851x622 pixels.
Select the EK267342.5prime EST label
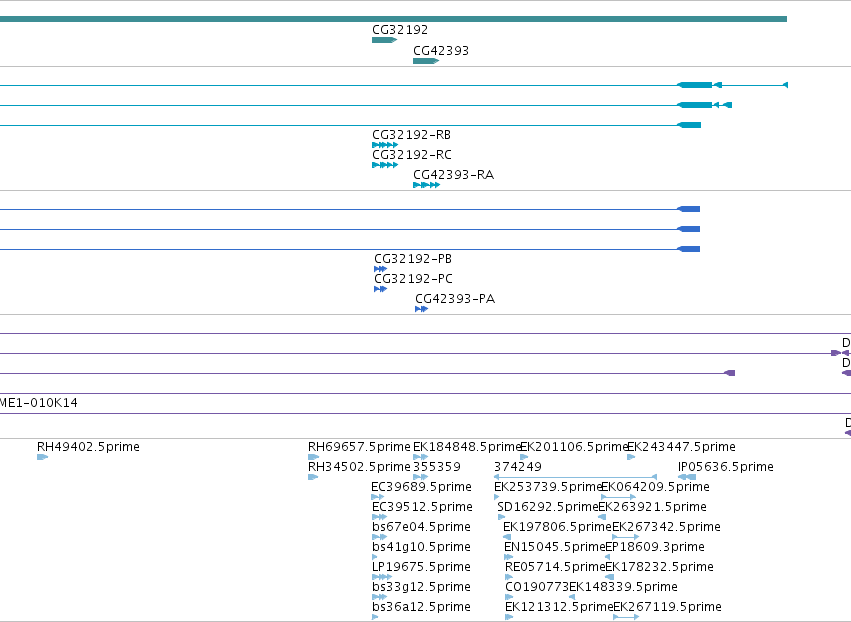(x=666, y=527)
